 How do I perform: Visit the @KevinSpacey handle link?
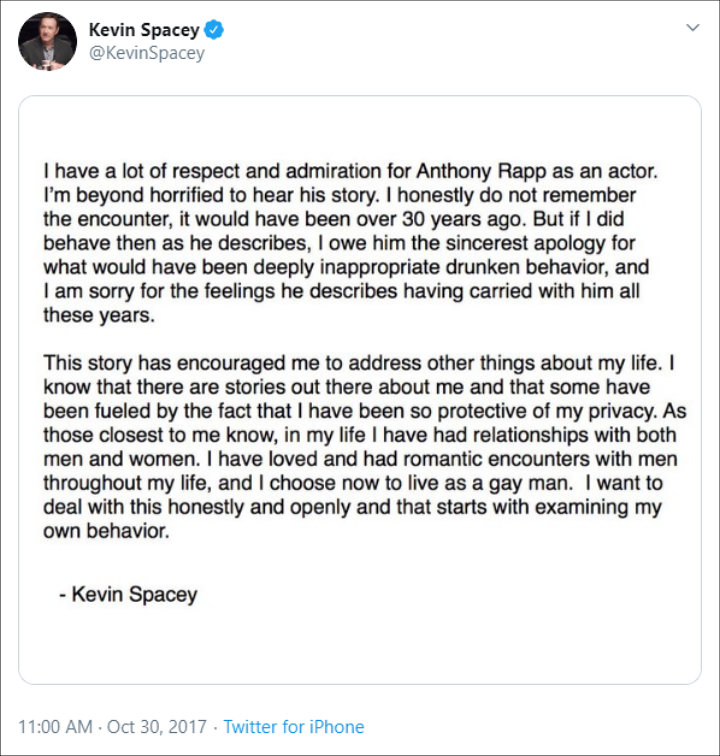tap(147, 53)
